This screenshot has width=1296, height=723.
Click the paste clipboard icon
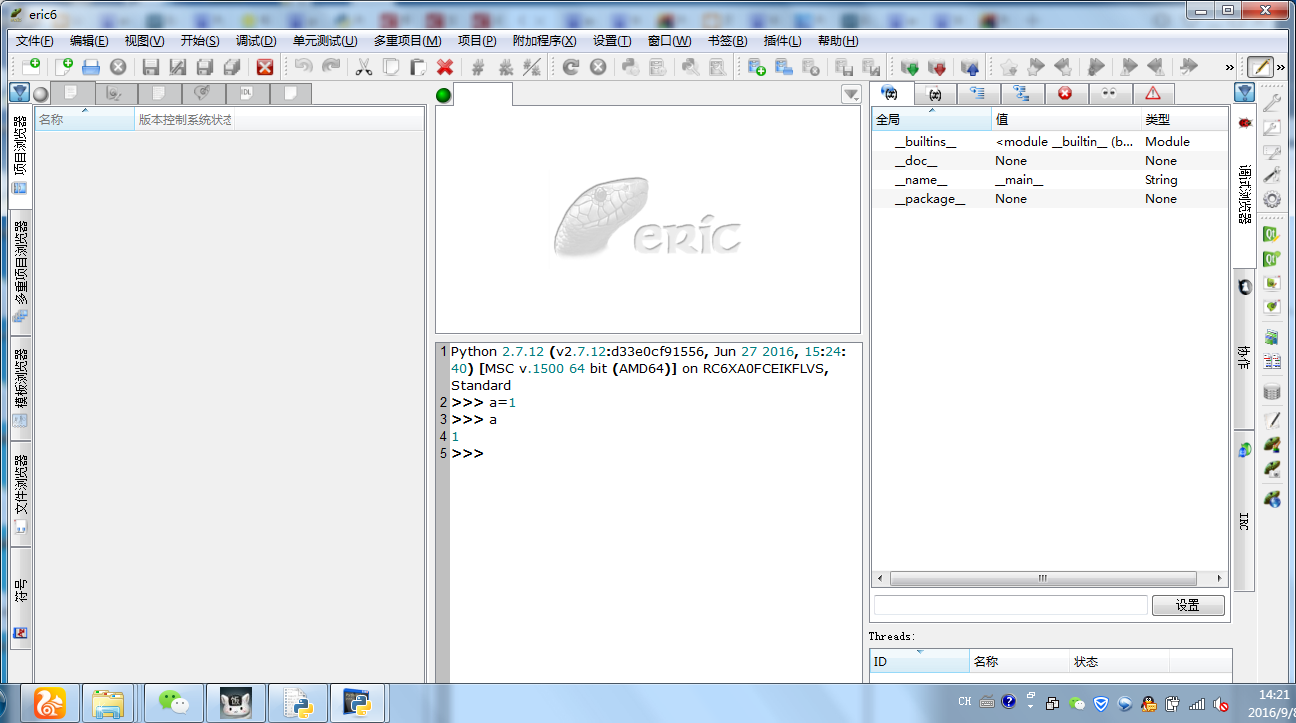click(x=418, y=66)
